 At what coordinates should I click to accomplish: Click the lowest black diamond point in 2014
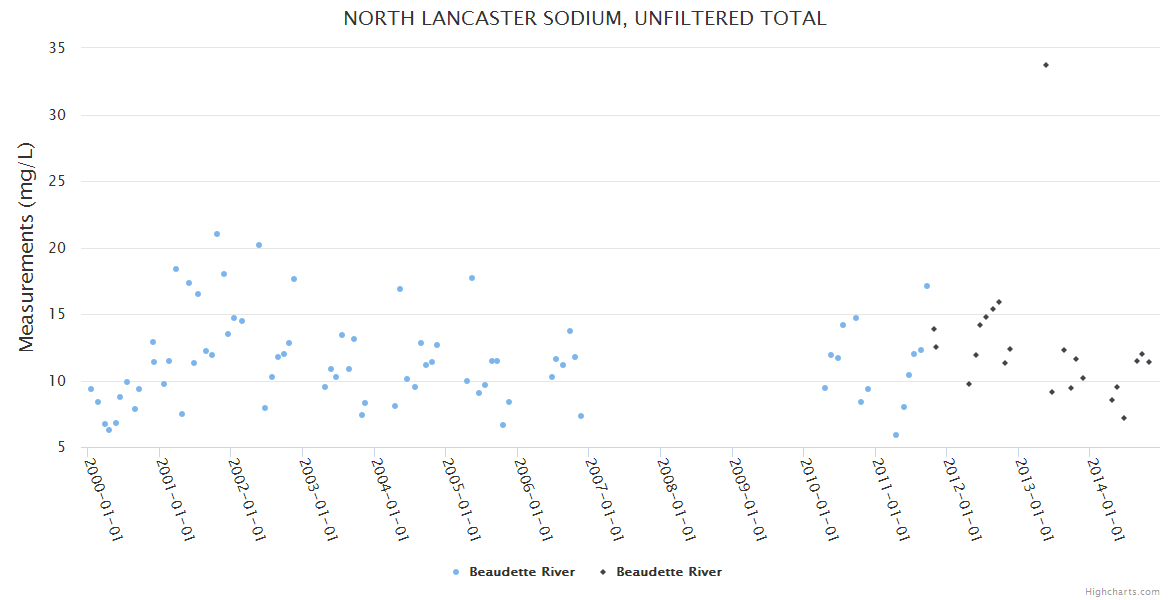[1124, 418]
